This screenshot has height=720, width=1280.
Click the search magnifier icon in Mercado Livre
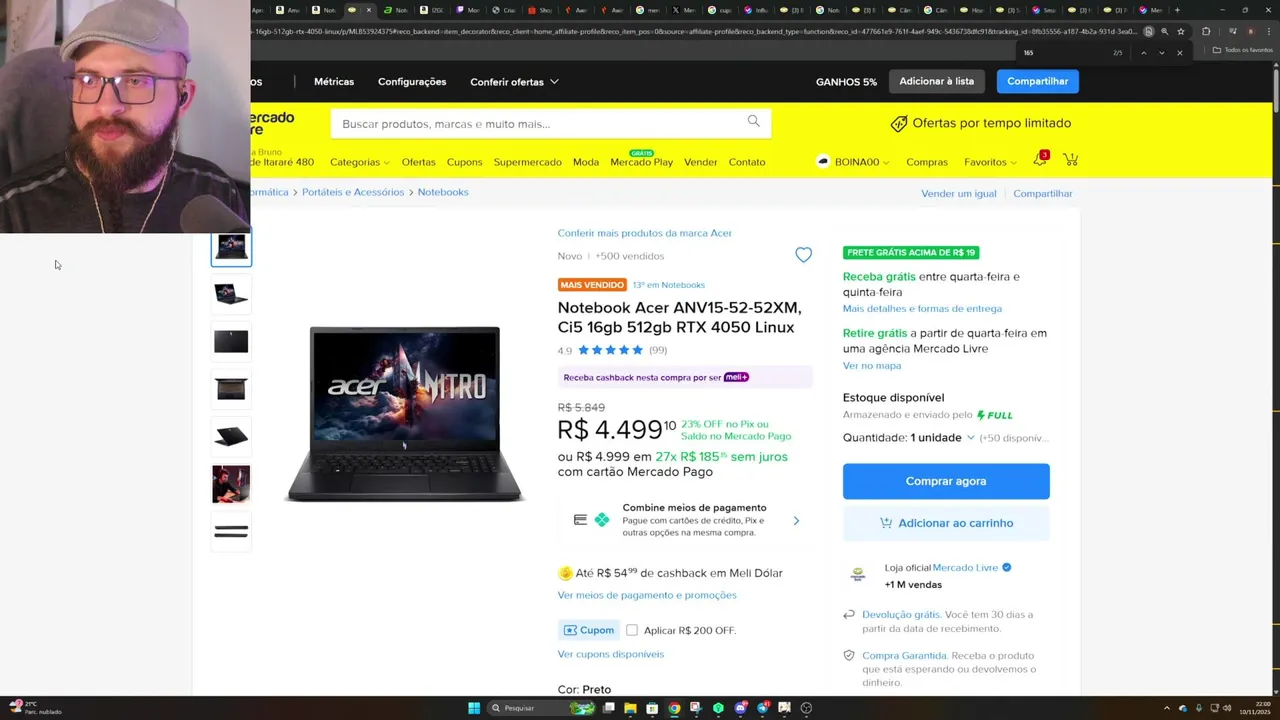tap(753, 122)
